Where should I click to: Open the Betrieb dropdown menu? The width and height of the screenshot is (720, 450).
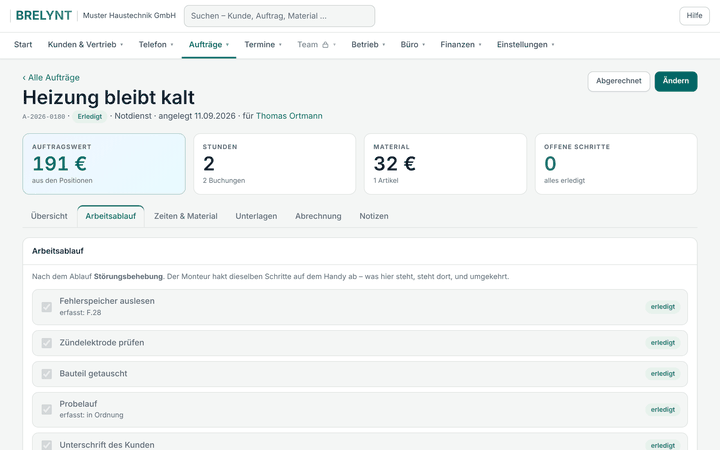pos(368,45)
